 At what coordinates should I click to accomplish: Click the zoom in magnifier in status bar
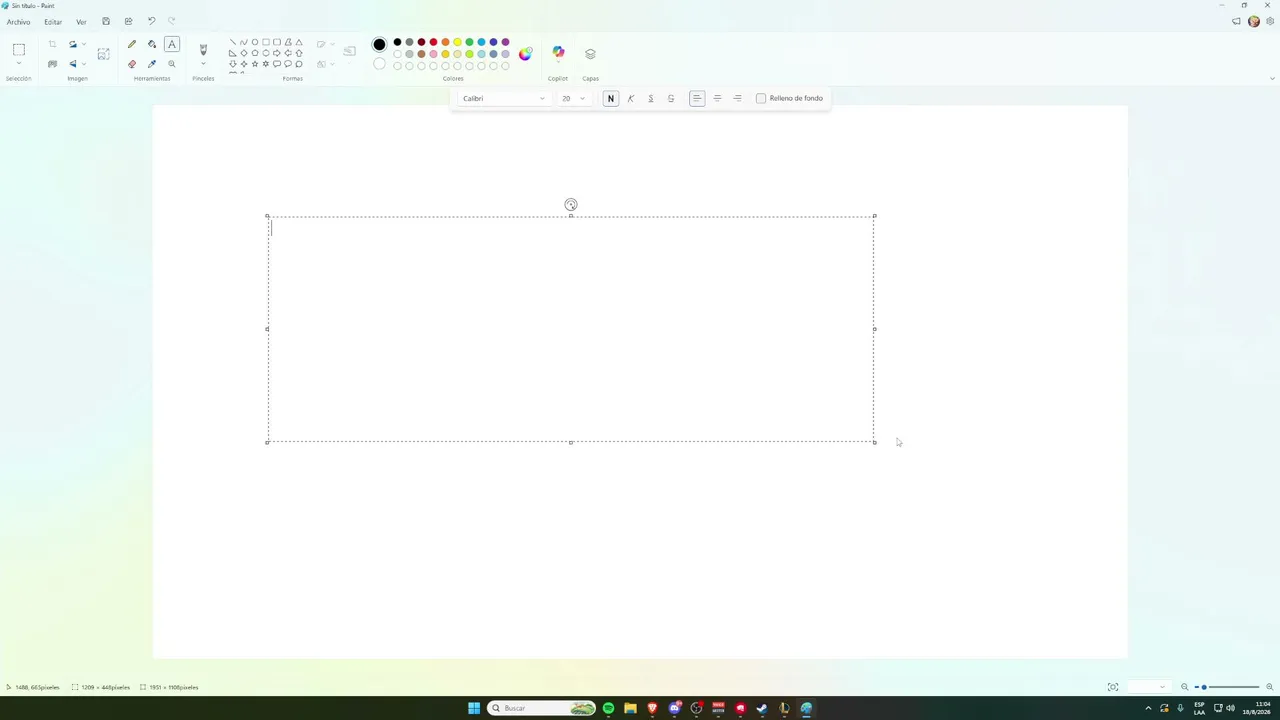point(1270,687)
